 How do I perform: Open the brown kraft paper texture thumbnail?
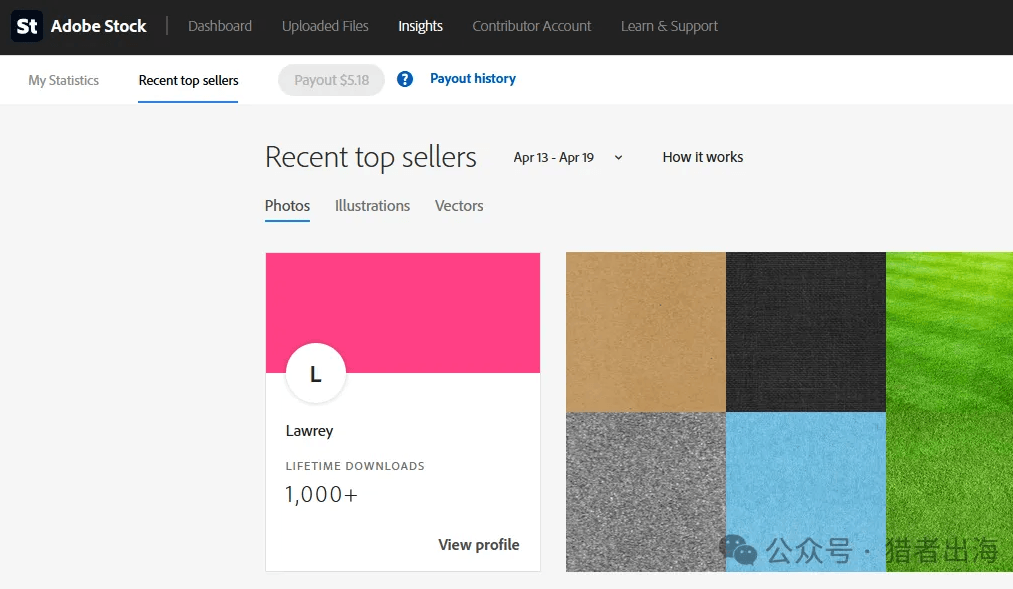(x=645, y=332)
